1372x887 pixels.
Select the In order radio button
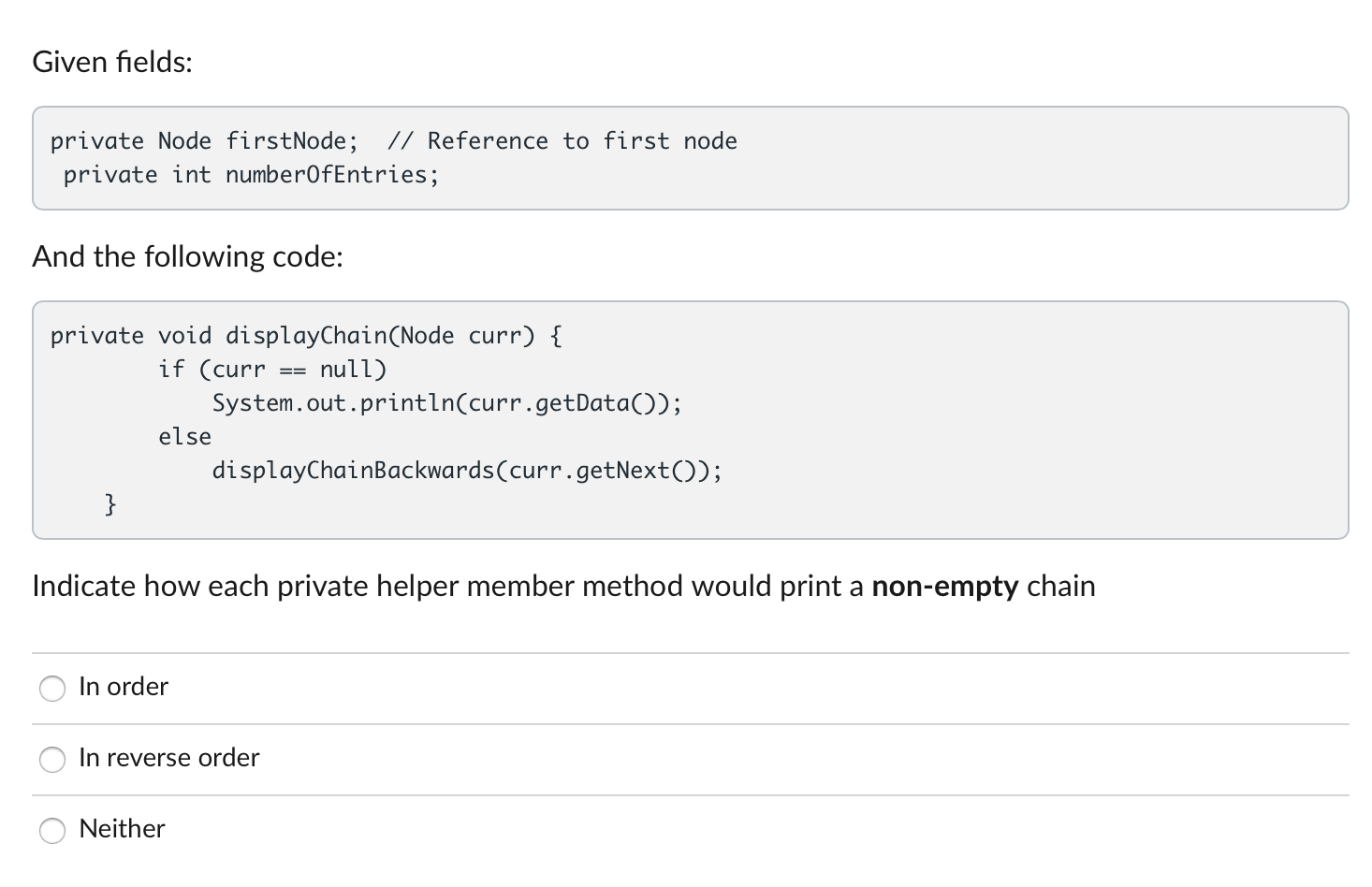[x=52, y=688]
